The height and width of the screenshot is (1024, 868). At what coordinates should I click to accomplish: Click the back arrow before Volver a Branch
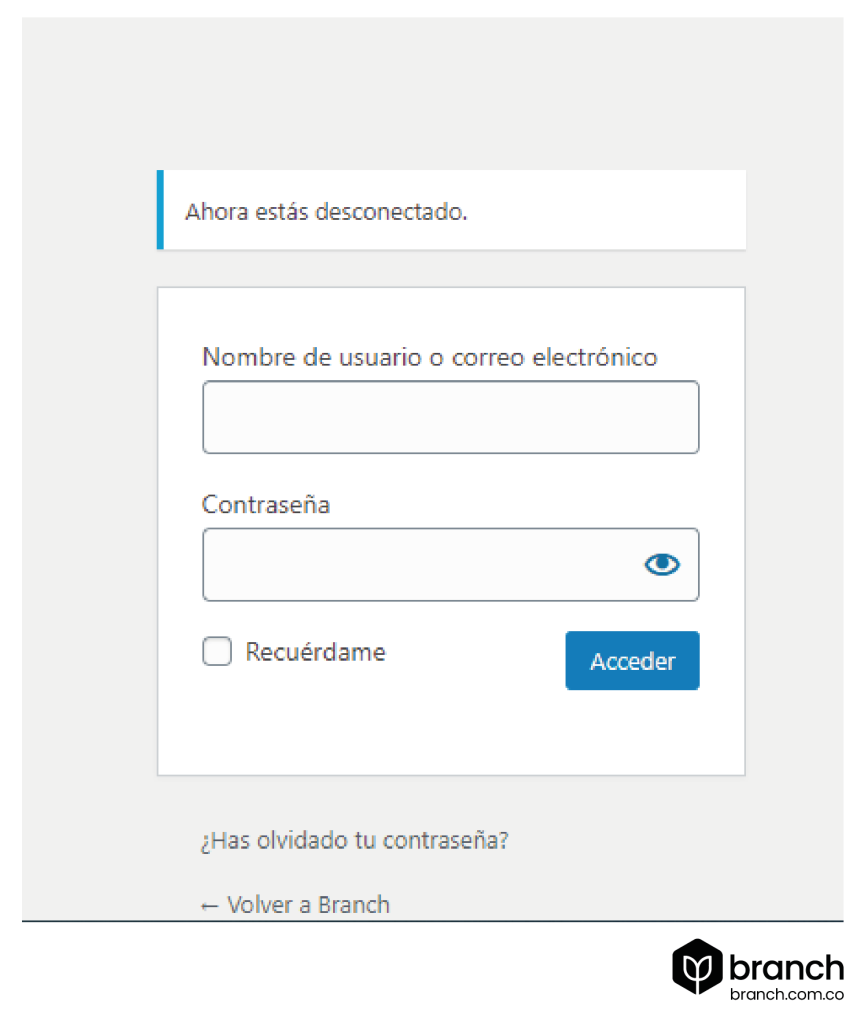tap(209, 904)
